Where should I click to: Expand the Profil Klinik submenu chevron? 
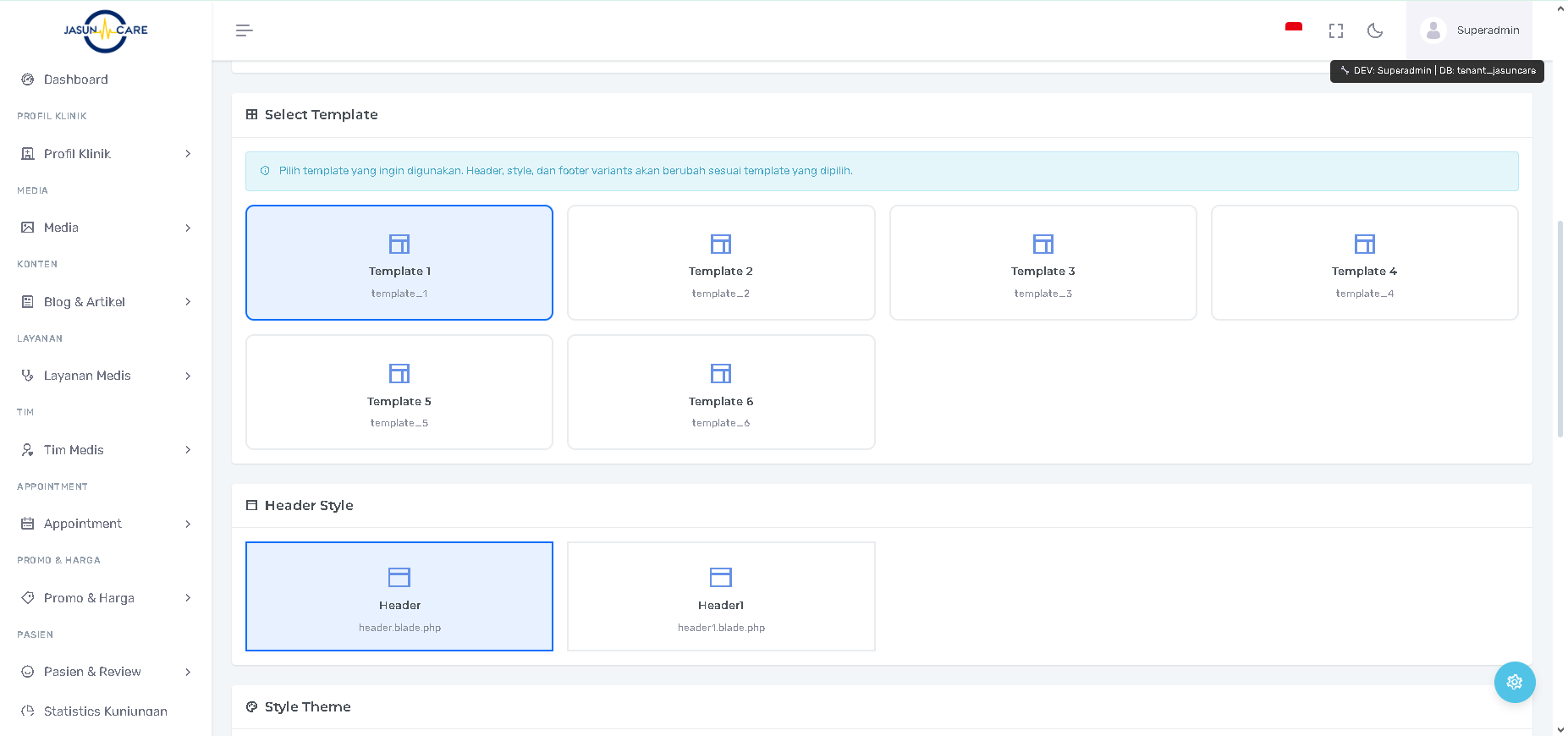tap(188, 154)
